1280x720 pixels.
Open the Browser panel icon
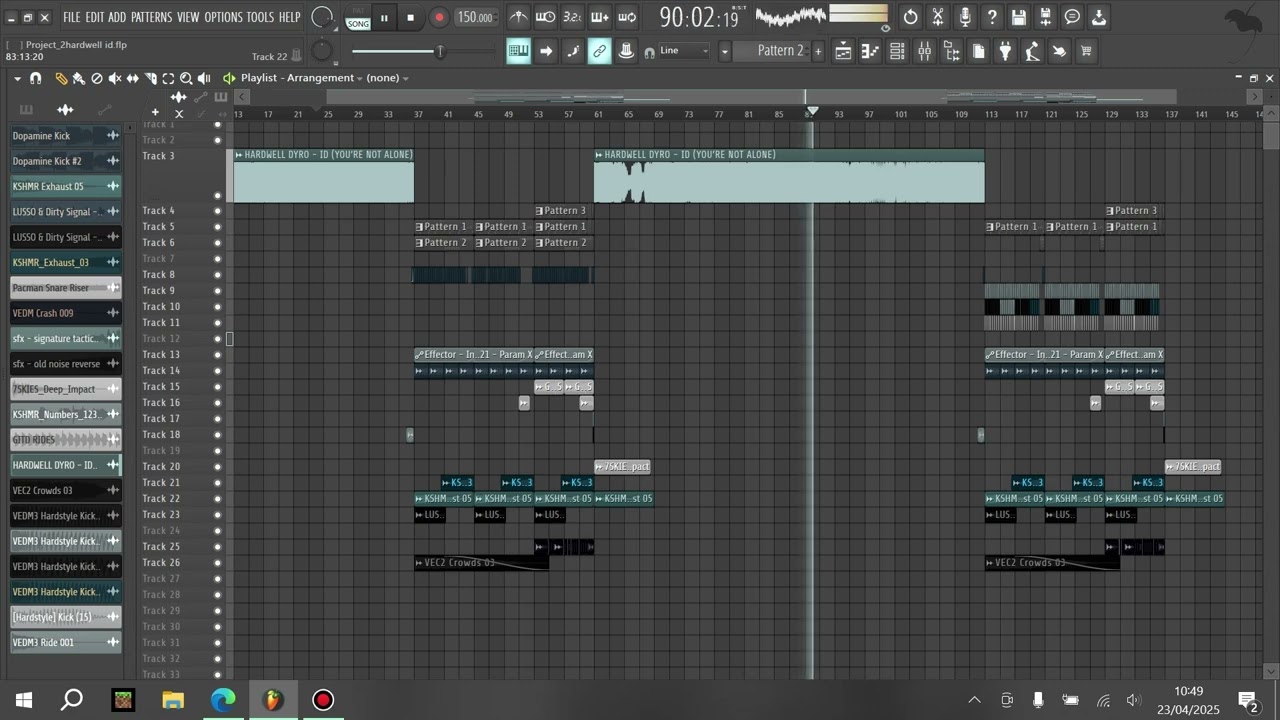point(951,51)
